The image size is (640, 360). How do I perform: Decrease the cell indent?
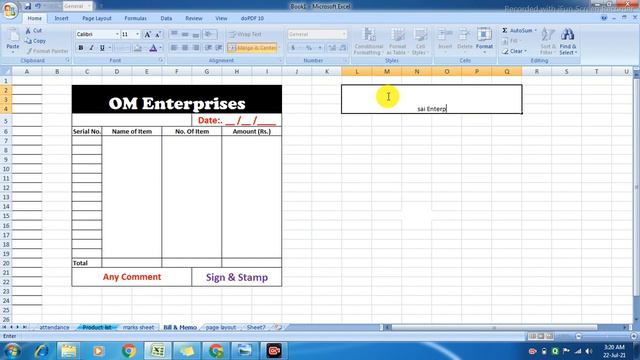(209, 48)
